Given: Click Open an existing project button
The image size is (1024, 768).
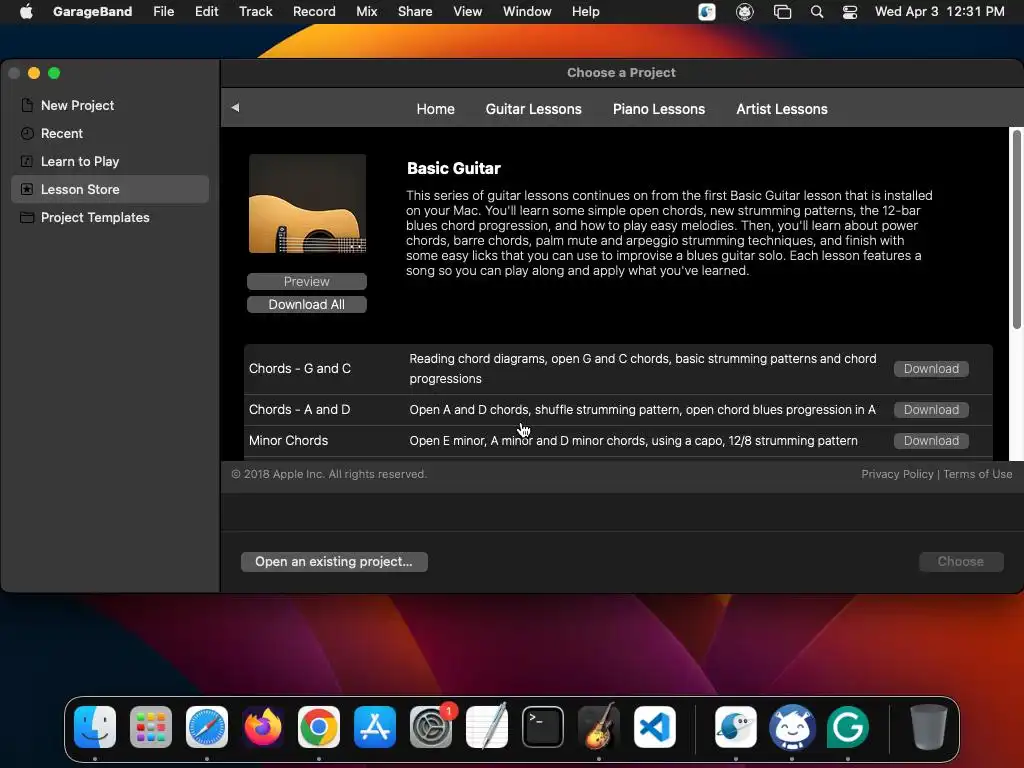Looking at the screenshot, I should [x=334, y=562].
